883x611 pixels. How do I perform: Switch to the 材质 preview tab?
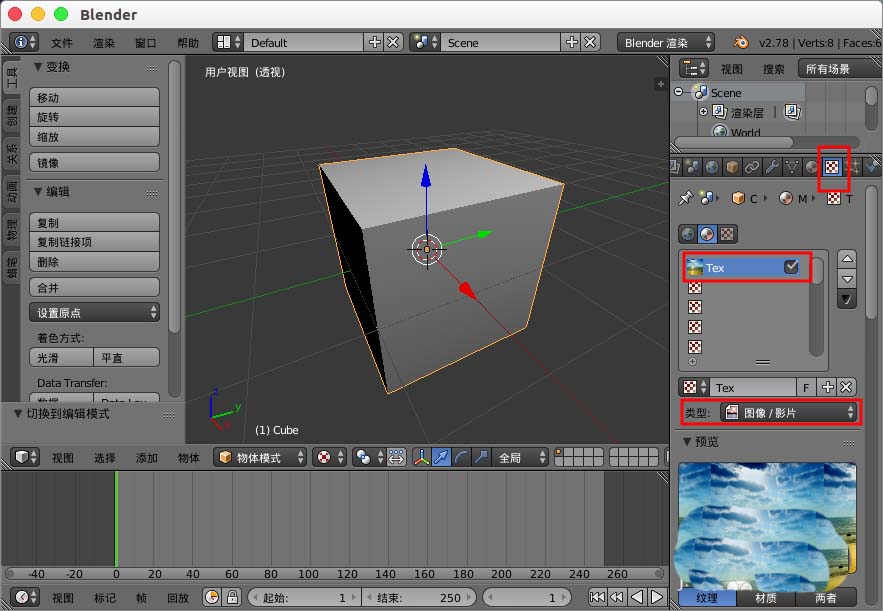pos(766,598)
